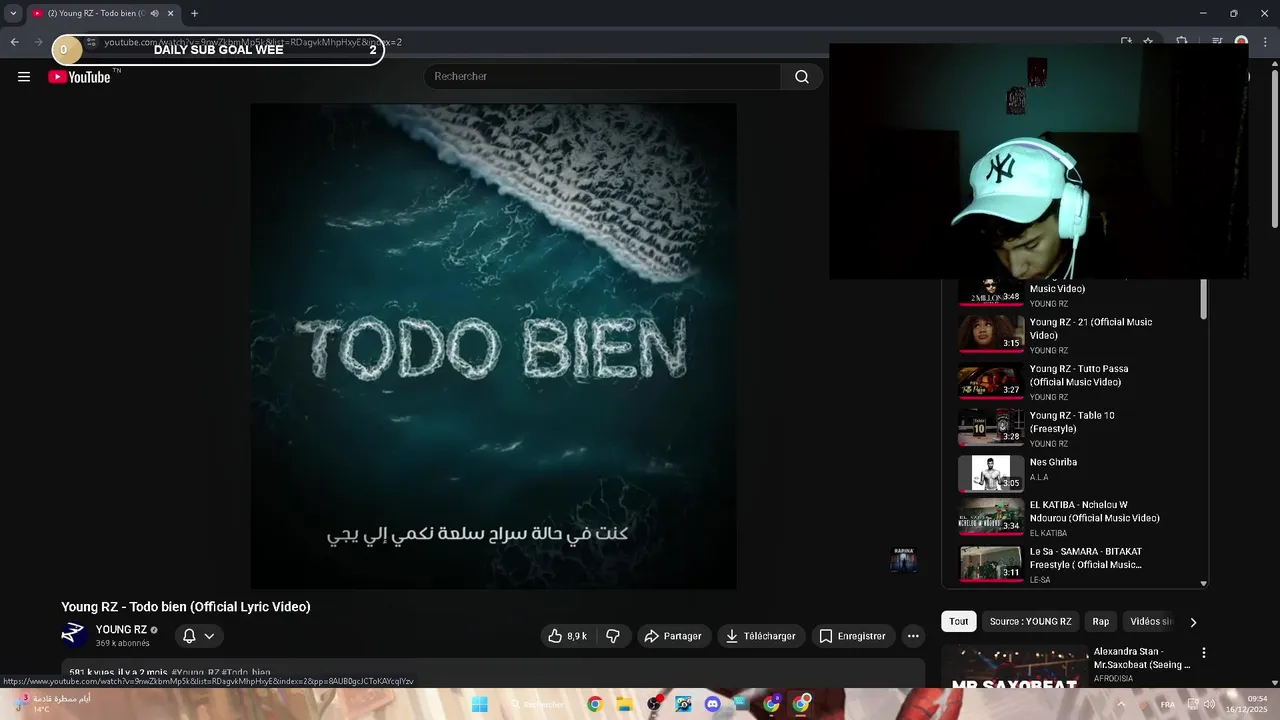Select the Rap filter chip
The width and height of the screenshot is (1280, 720).
[1101, 622]
